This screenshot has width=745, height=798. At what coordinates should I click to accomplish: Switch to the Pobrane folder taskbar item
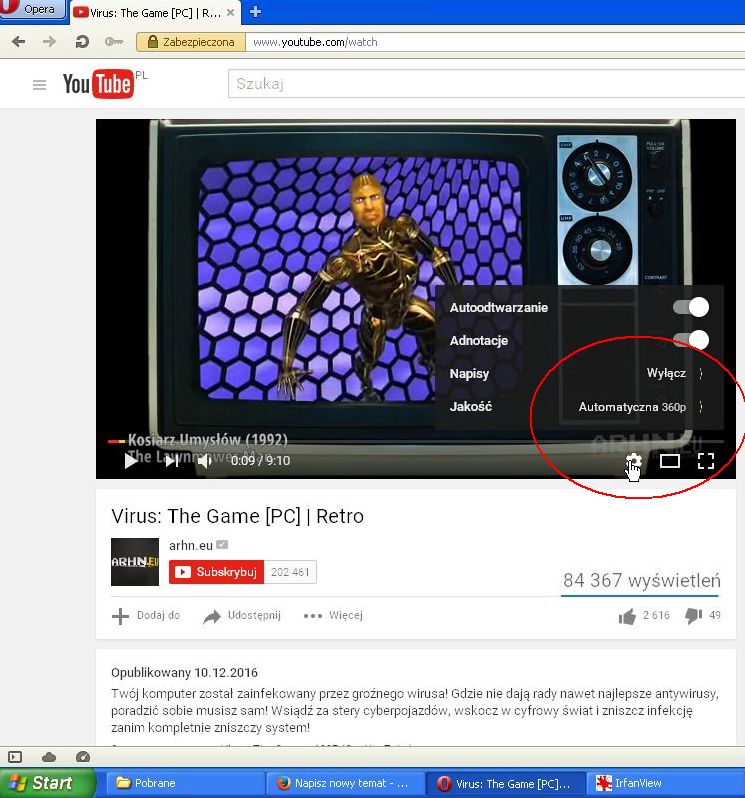pyautogui.click(x=184, y=783)
